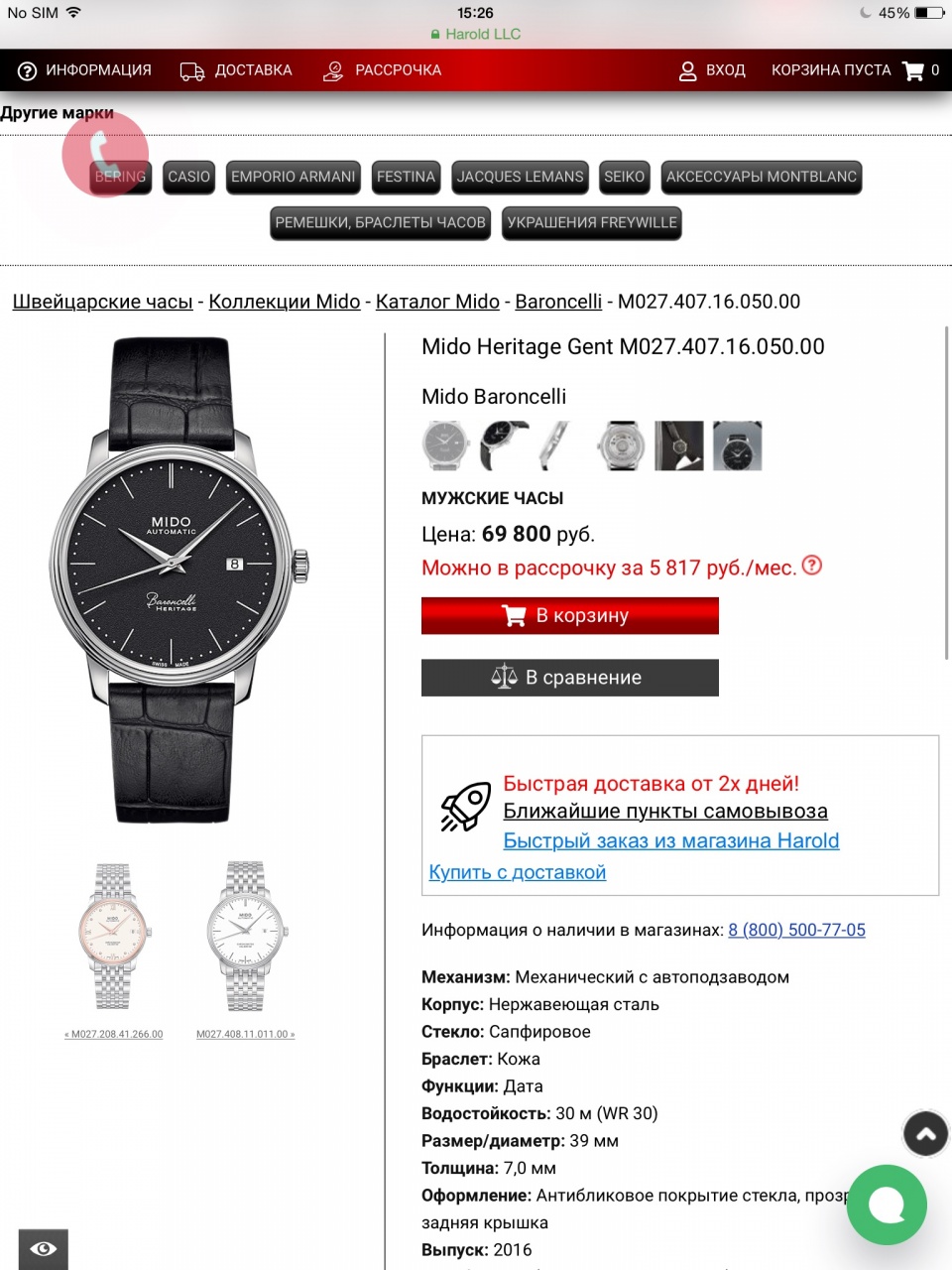Toggle the eye visibility icon
This screenshot has height=1270, width=952.
44,1249
